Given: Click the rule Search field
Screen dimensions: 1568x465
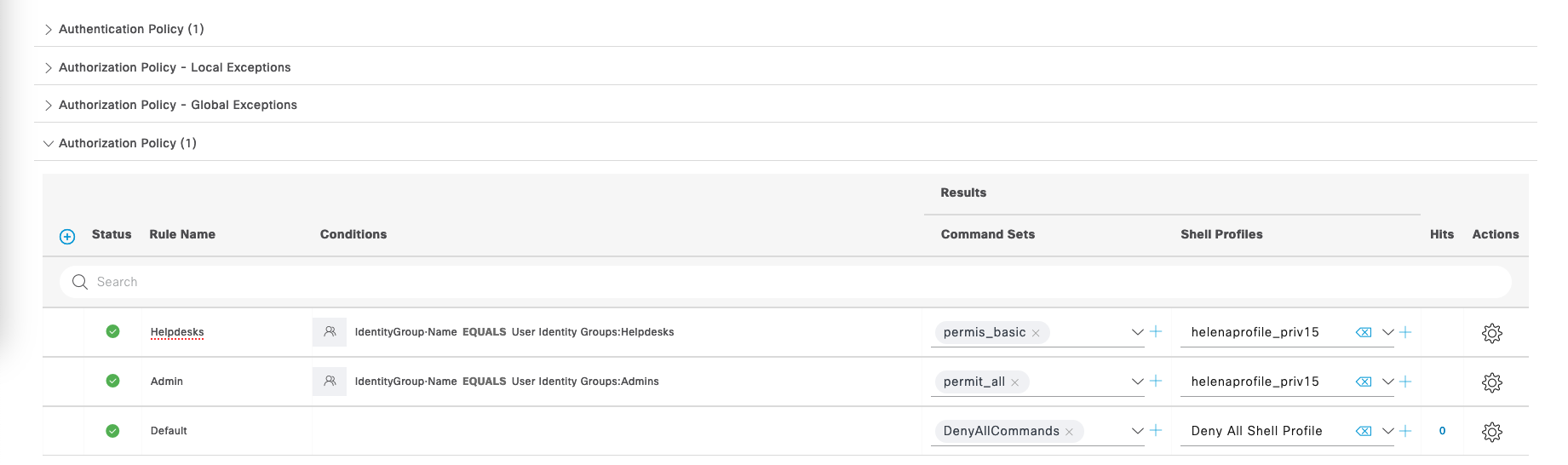Looking at the screenshot, I should tap(784, 282).
